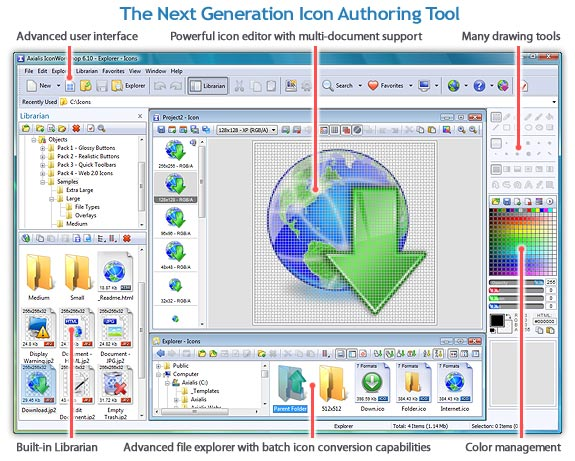Select the 32x32 - RGB/A image format

coord(176,290)
